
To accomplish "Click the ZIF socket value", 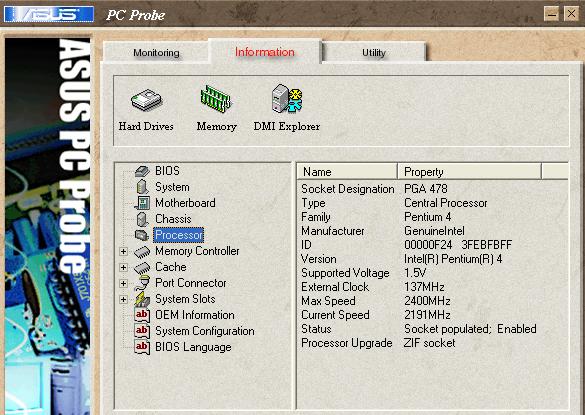I will click(429, 343).
